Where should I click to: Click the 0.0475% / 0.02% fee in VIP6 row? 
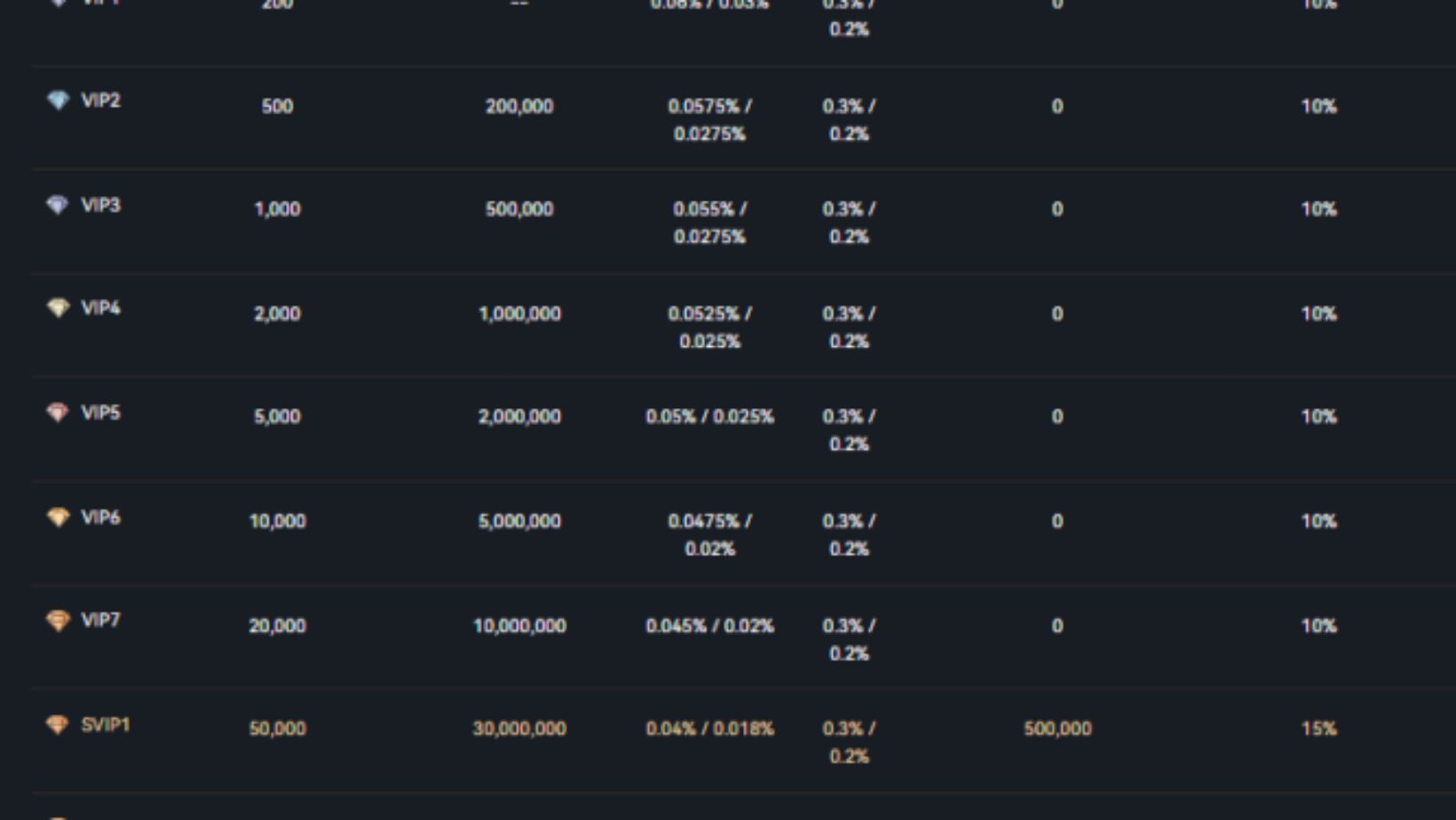pos(709,535)
